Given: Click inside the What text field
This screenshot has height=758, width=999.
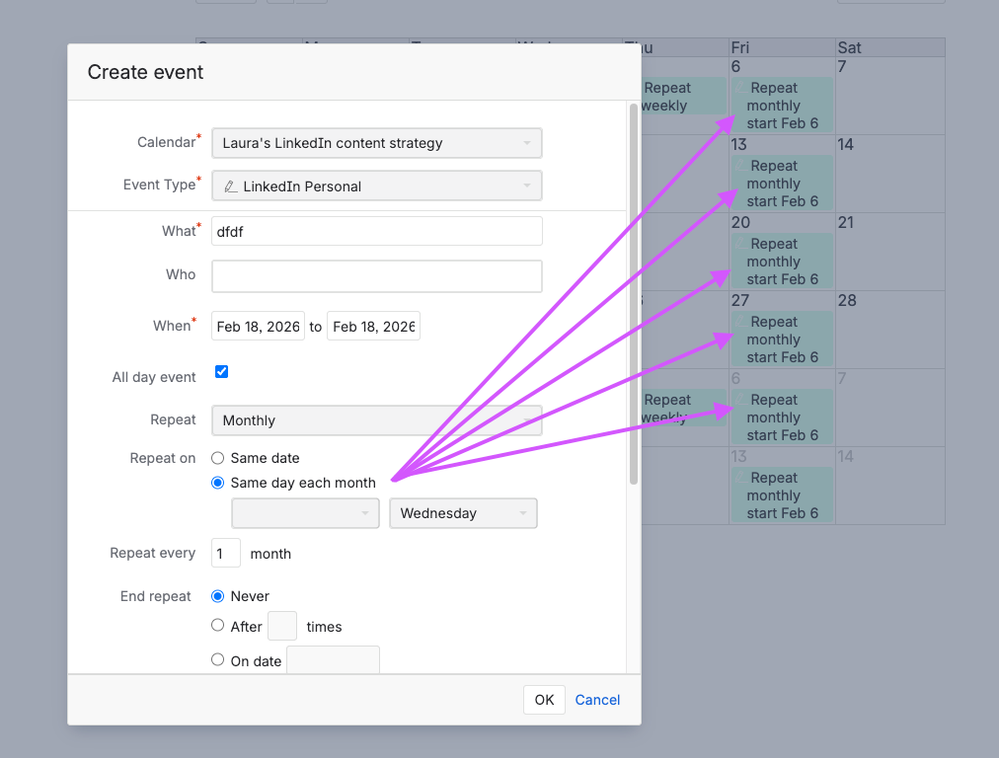Looking at the screenshot, I should [376, 230].
